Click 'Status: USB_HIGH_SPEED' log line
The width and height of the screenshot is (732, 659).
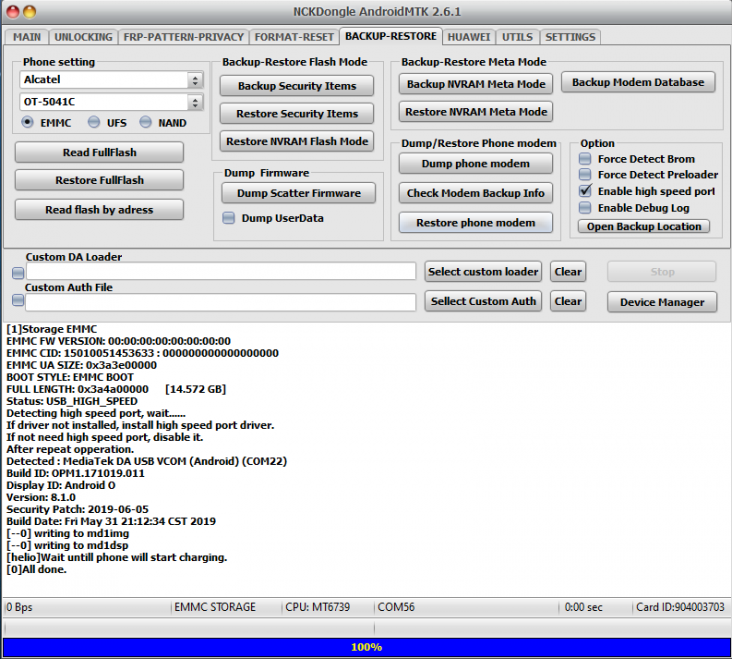click(72, 401)
